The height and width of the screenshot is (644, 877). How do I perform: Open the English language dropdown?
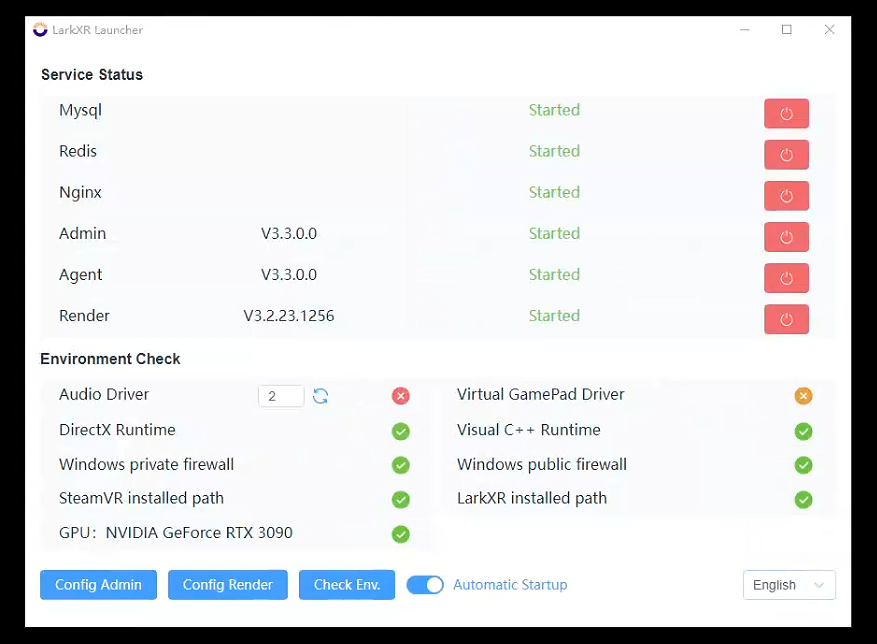tap(789, 585)
